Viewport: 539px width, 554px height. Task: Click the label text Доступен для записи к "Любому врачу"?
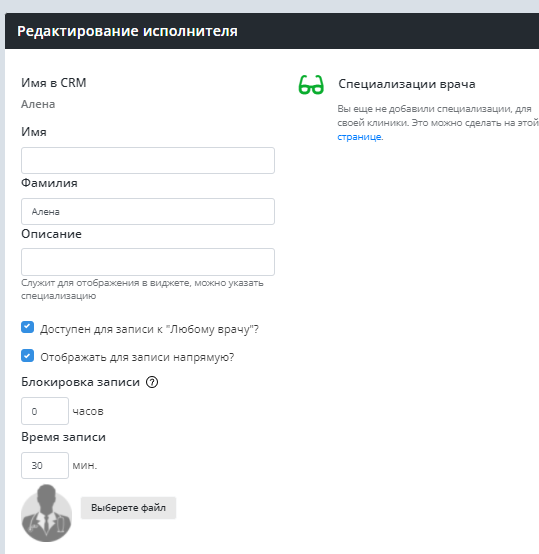click(149, 329)
